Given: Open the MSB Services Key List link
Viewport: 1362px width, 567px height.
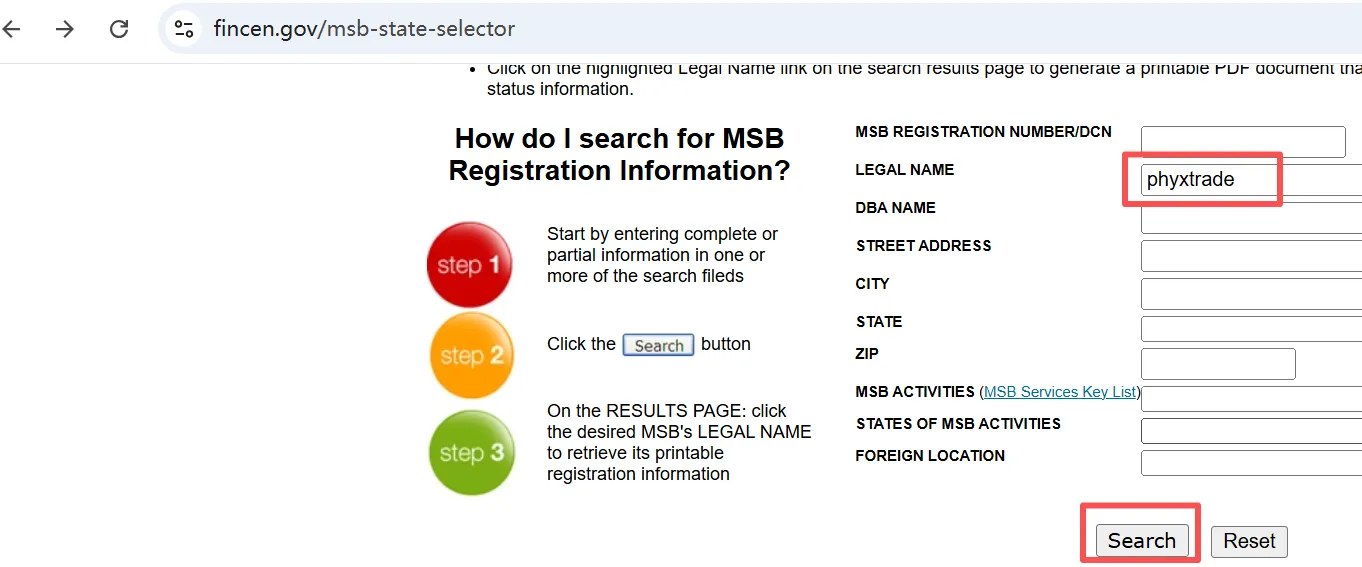Looking at the screenshot, I should point(1060,392).
